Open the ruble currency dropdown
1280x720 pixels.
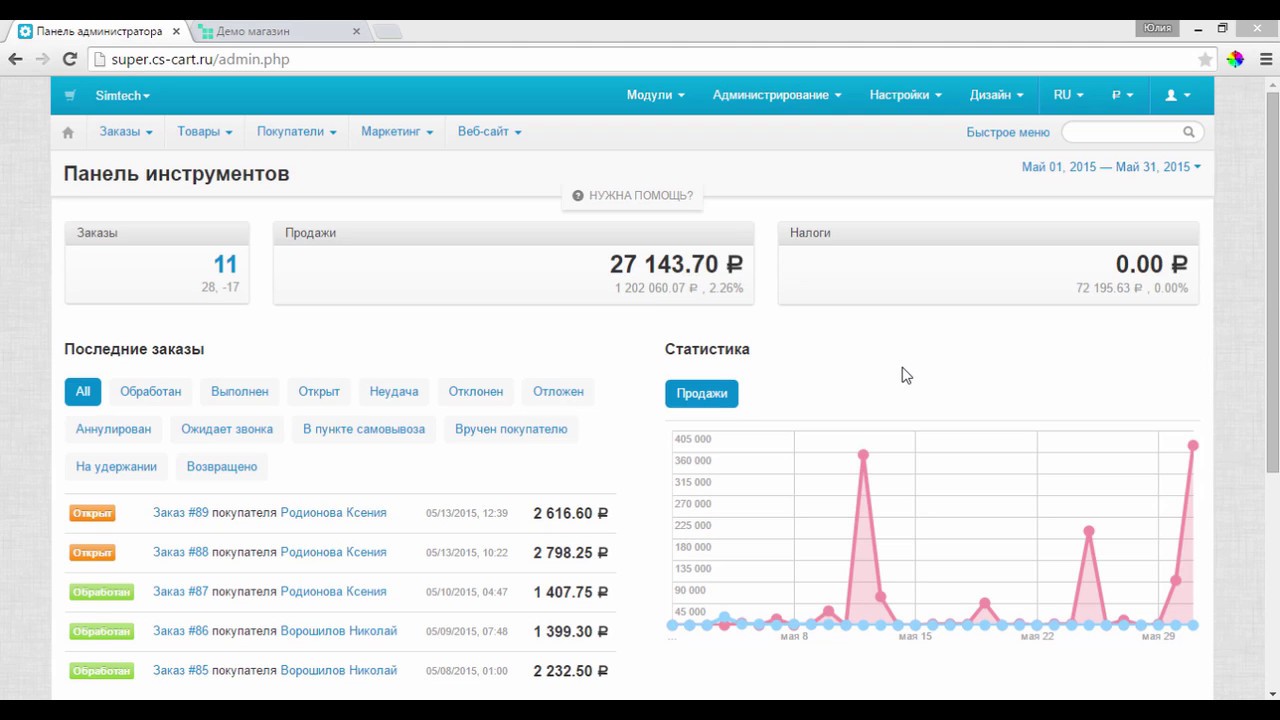tap(1123, 95)
